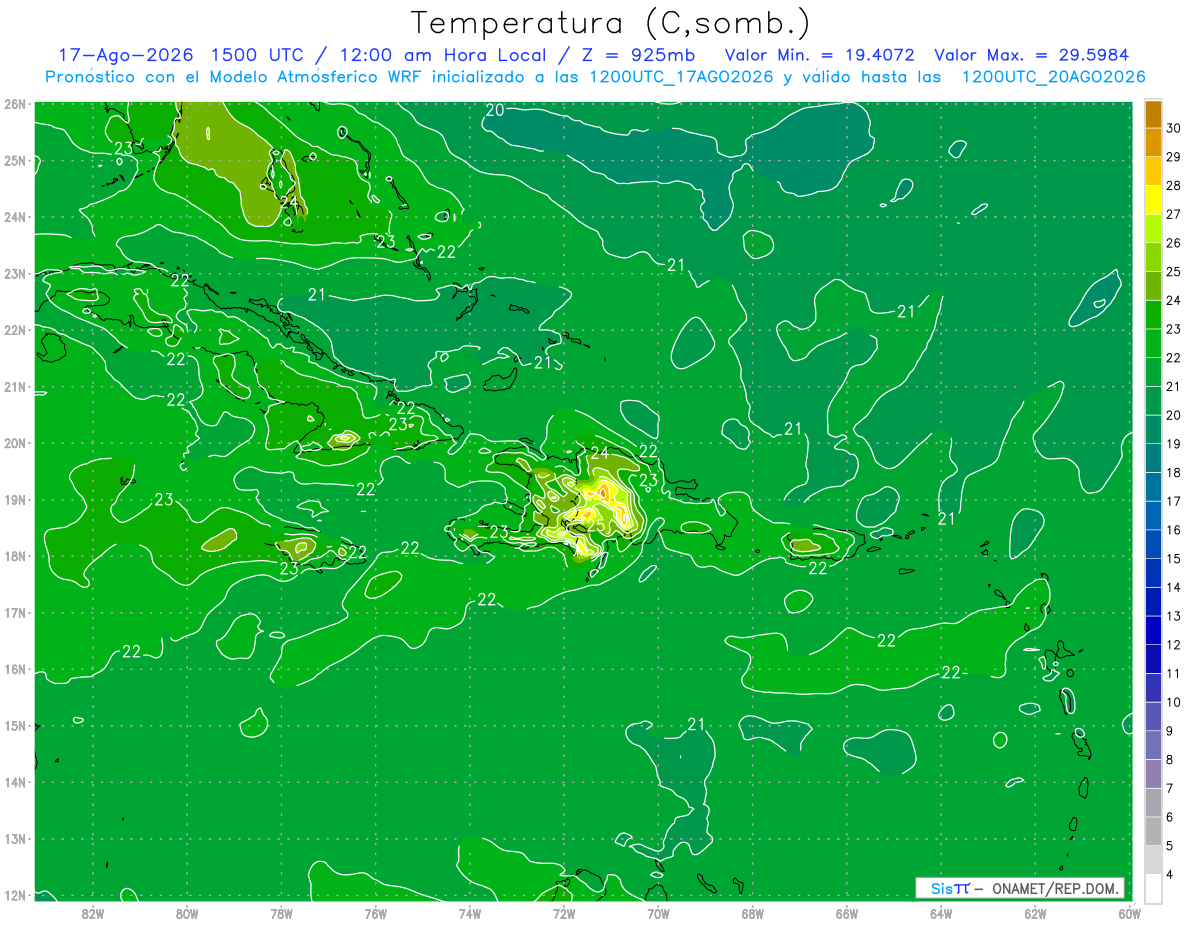Image resolution: width=1200 pixels, height=927 pixels.
Task: Click the valid-until time "1200UTC_20AGO2026"
Action: 1053,77
